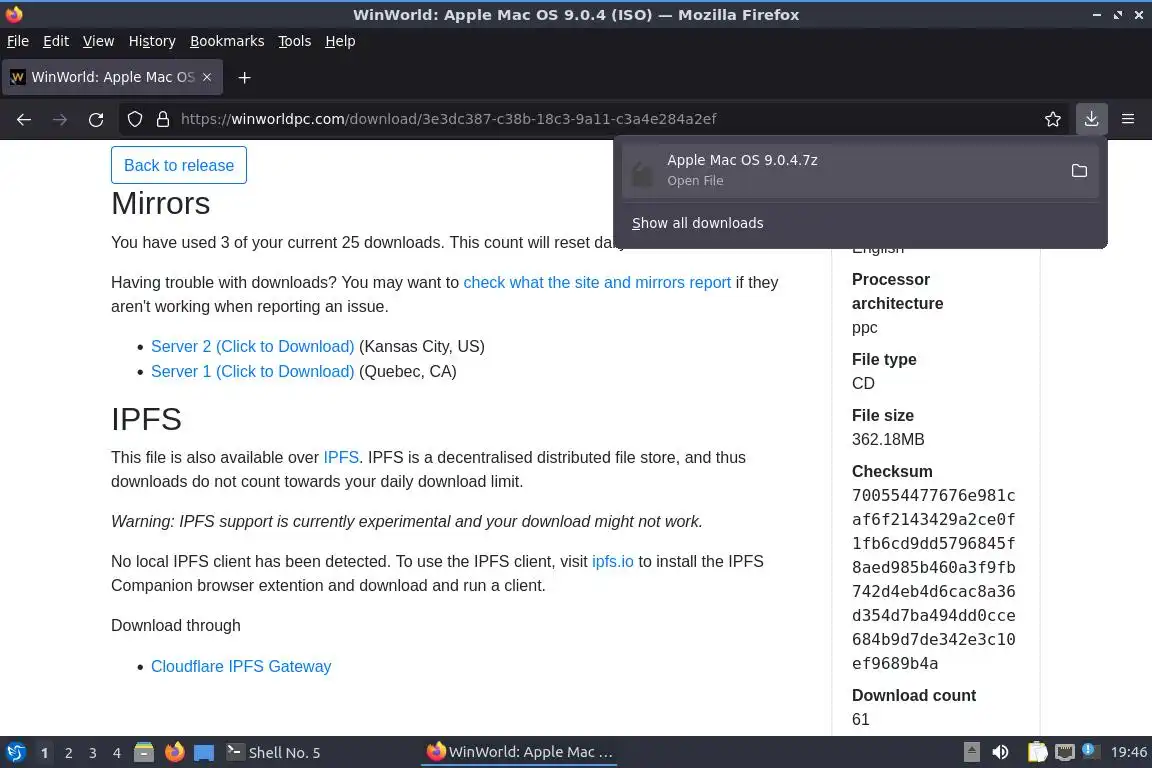
Task: Open site and mirrors report link
Action: [x=597, y=283]
